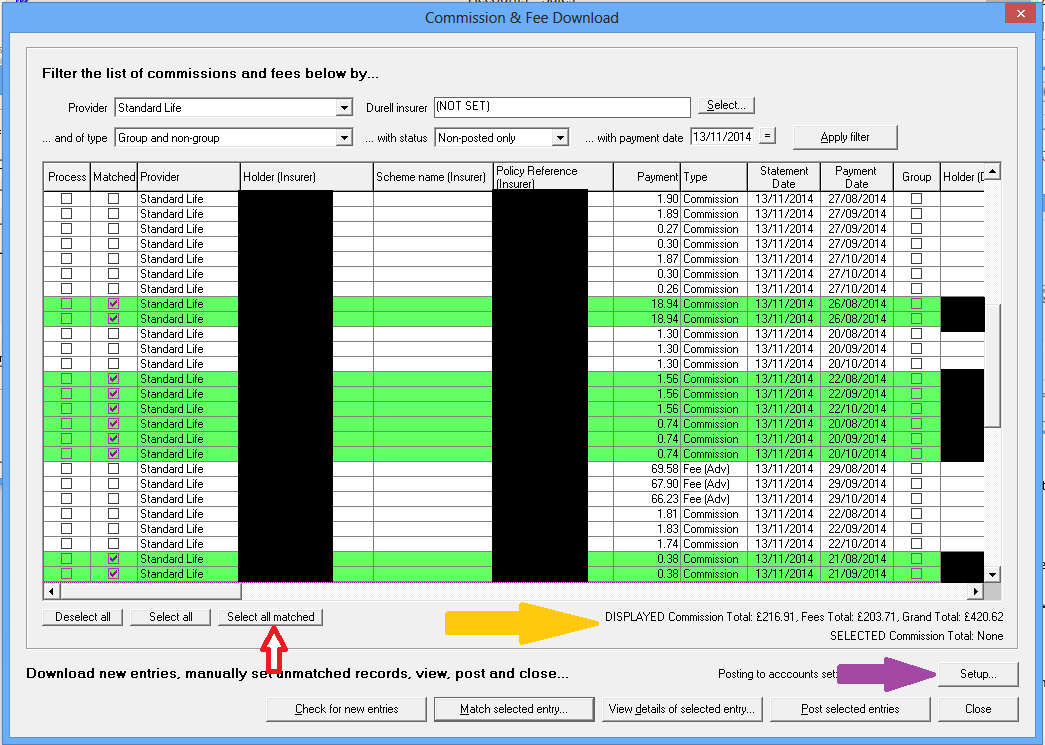Tick Matched checkbox for the 66.23 Fee (Adv) row

point(113,498)
